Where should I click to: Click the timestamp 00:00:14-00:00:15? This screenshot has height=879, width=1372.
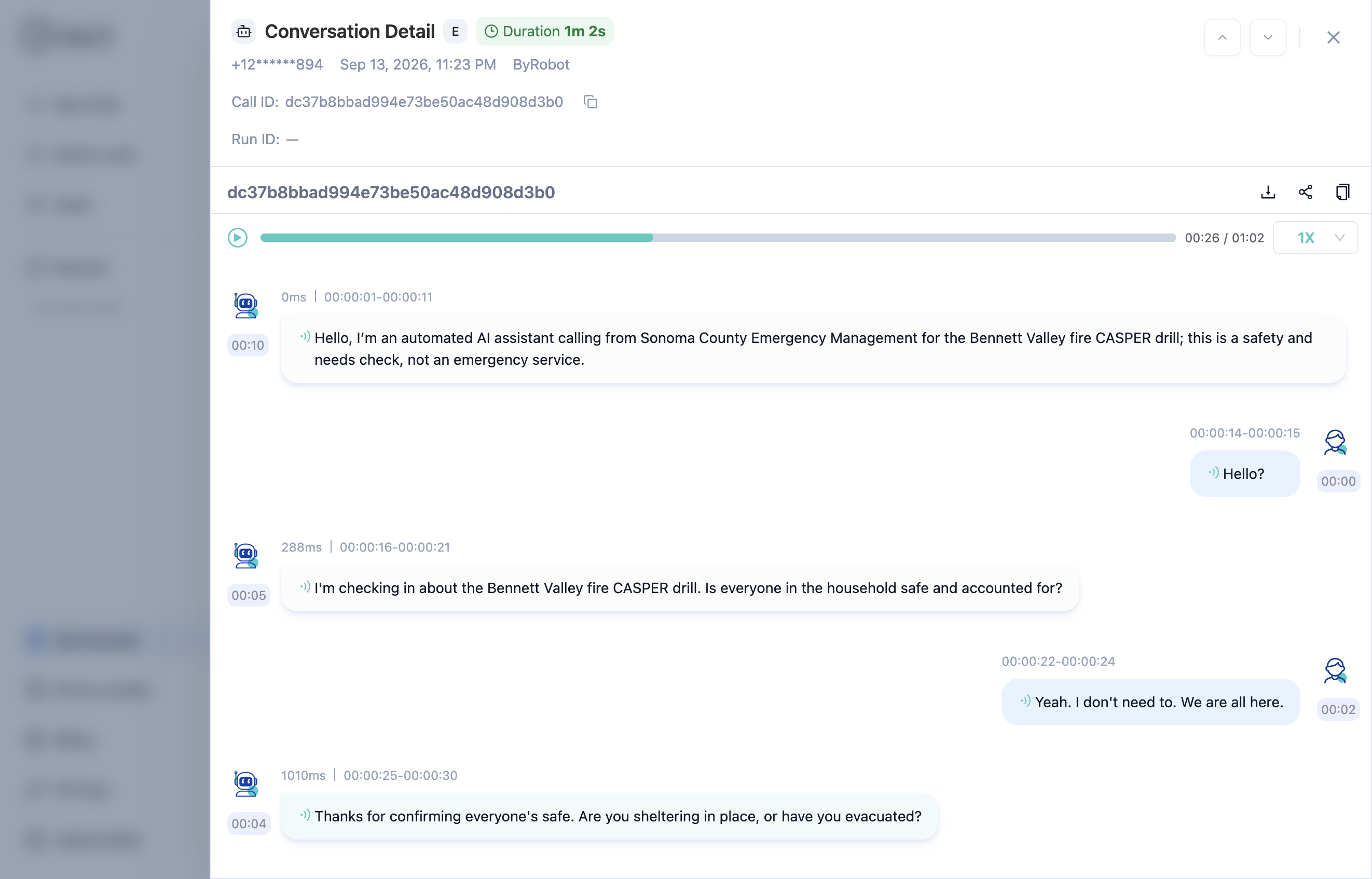pos(1245,433)
